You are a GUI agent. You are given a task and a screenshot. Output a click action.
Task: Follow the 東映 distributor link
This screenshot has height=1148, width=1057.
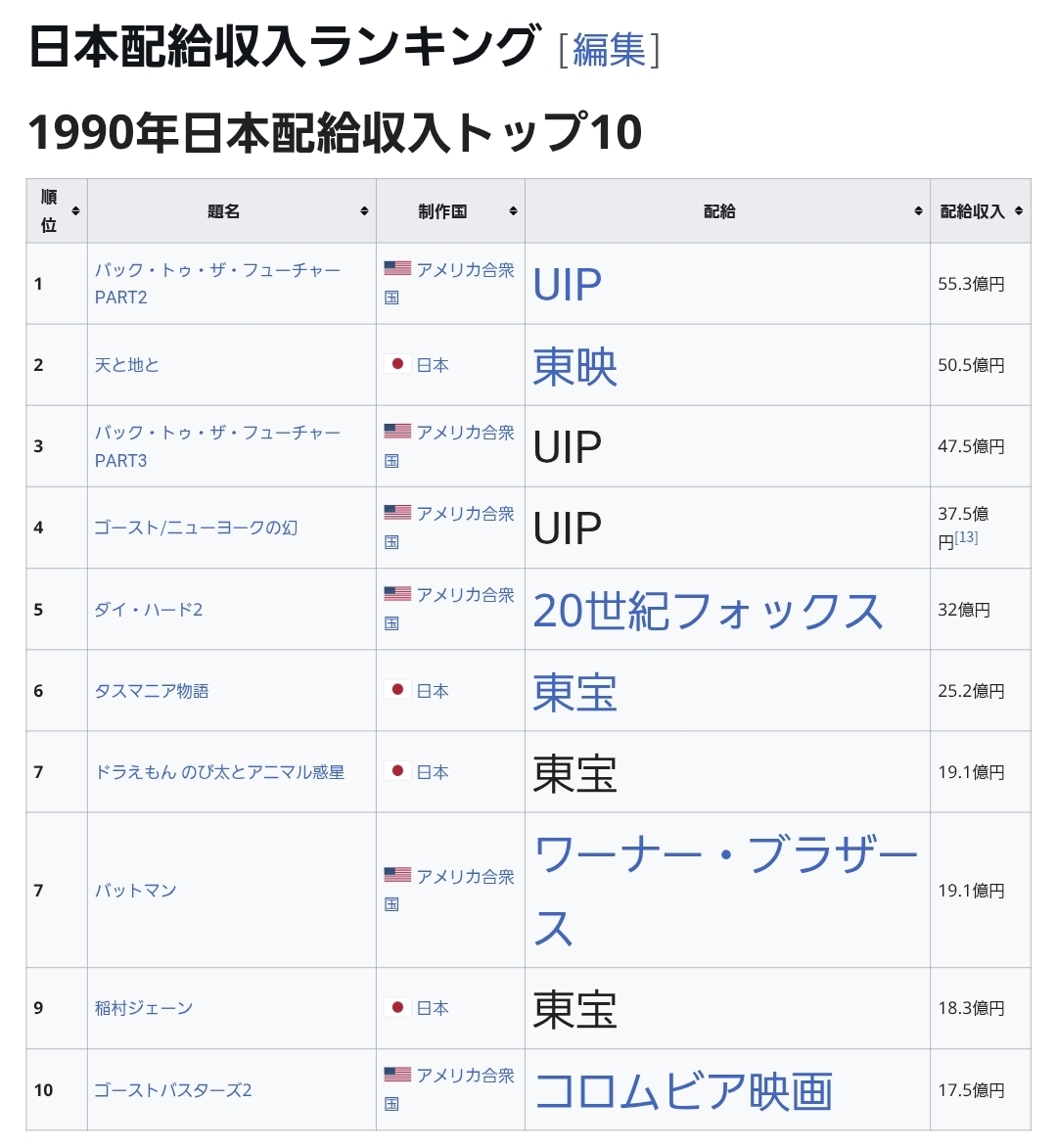click(x=574, y=367)
